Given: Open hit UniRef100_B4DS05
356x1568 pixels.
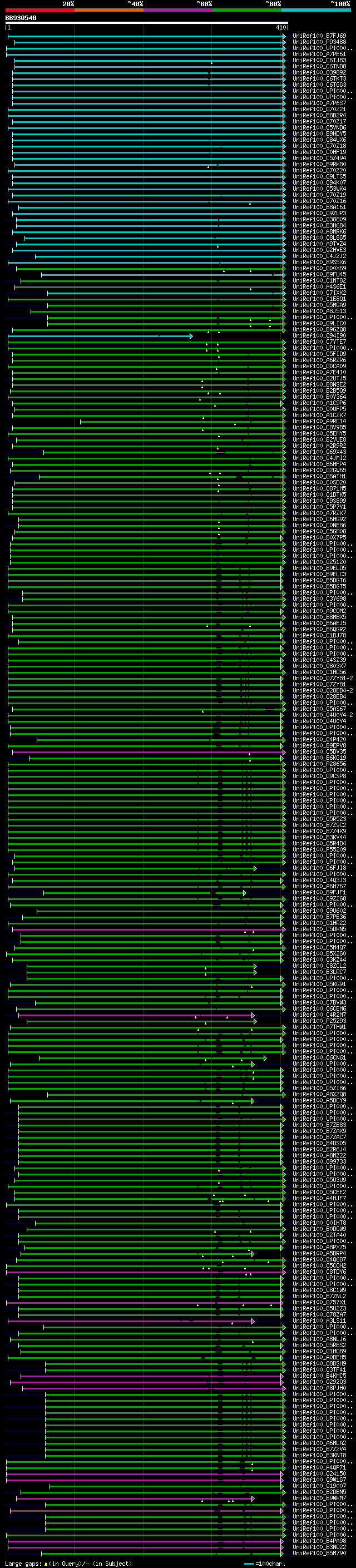Looking at the screenshot, I should click(x=319, y=1143).
